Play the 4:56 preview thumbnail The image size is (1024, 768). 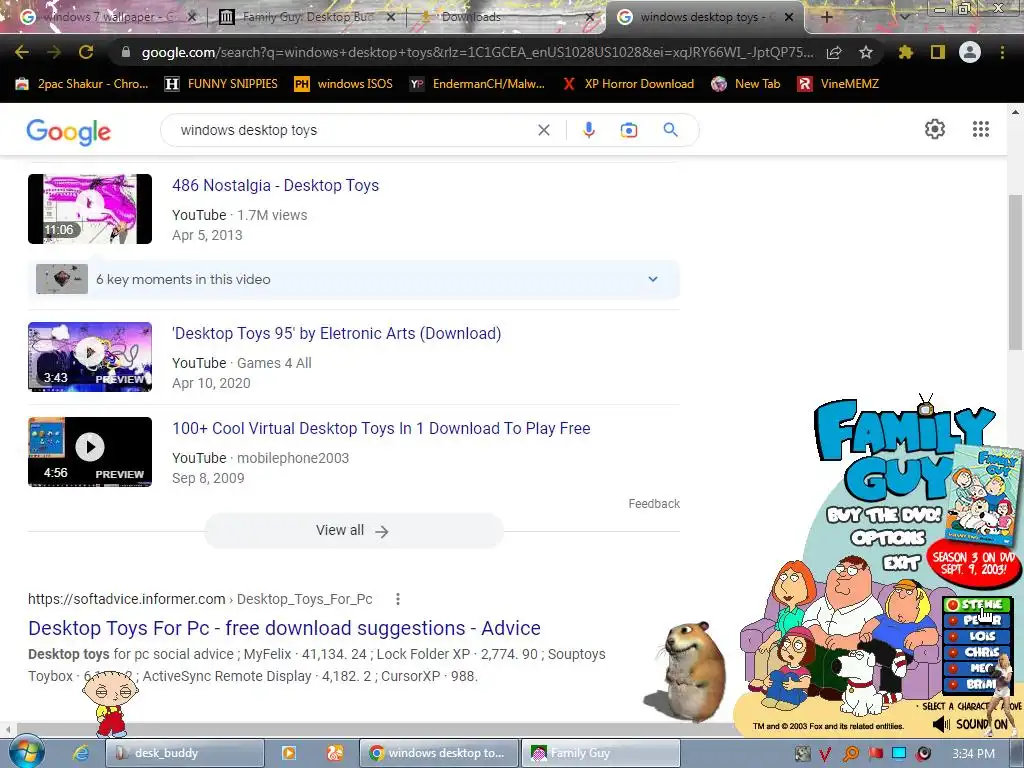coord(90,452)
